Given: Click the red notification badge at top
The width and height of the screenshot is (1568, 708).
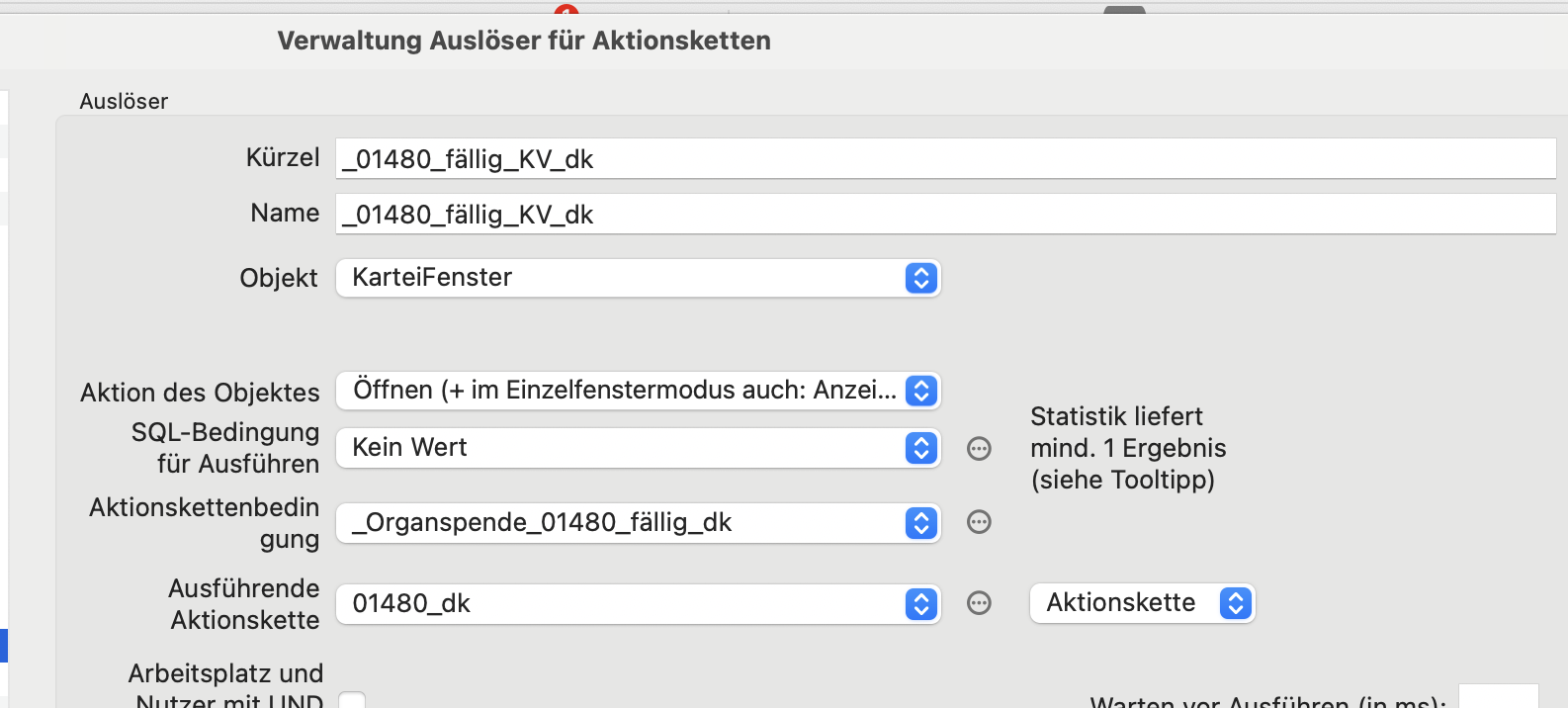Looking at the screenshot, I should pos(566,10).
